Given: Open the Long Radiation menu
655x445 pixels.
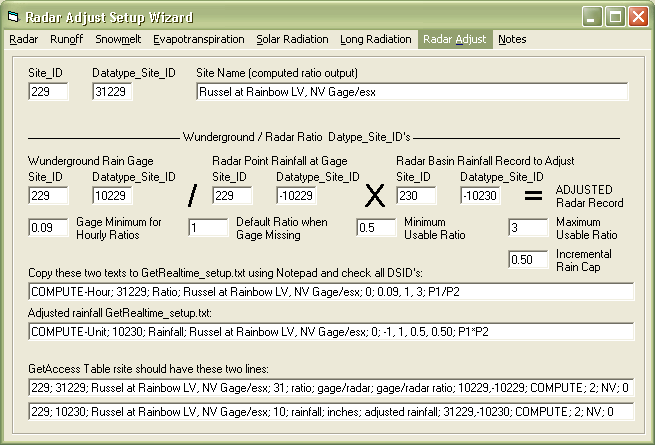Looking at the screenshot, I should pyautogui.click(x=375, y=40).
